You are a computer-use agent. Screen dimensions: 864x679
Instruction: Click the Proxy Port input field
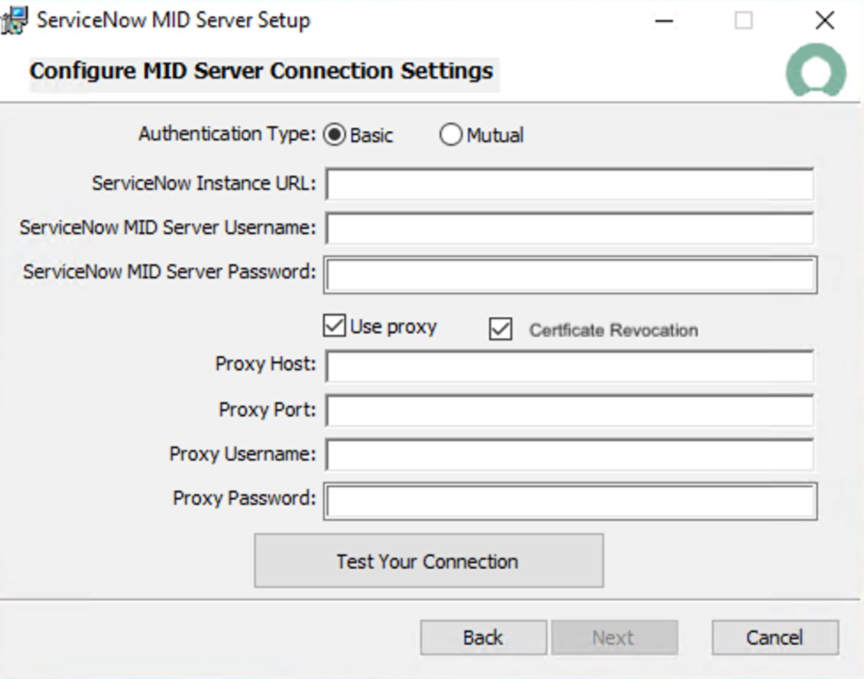click(x=570, y=410)
